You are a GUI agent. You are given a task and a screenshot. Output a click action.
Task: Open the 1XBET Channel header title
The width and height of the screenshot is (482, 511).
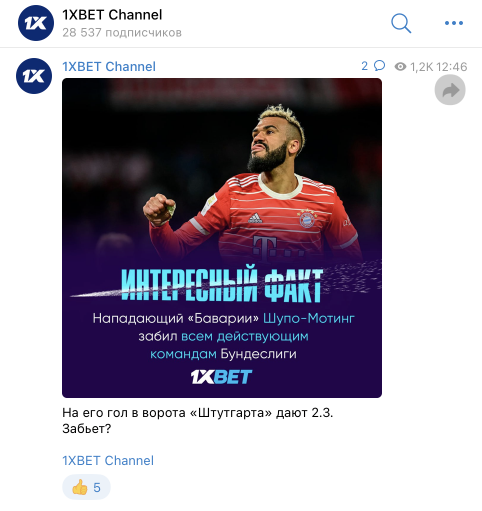[112, 15]
